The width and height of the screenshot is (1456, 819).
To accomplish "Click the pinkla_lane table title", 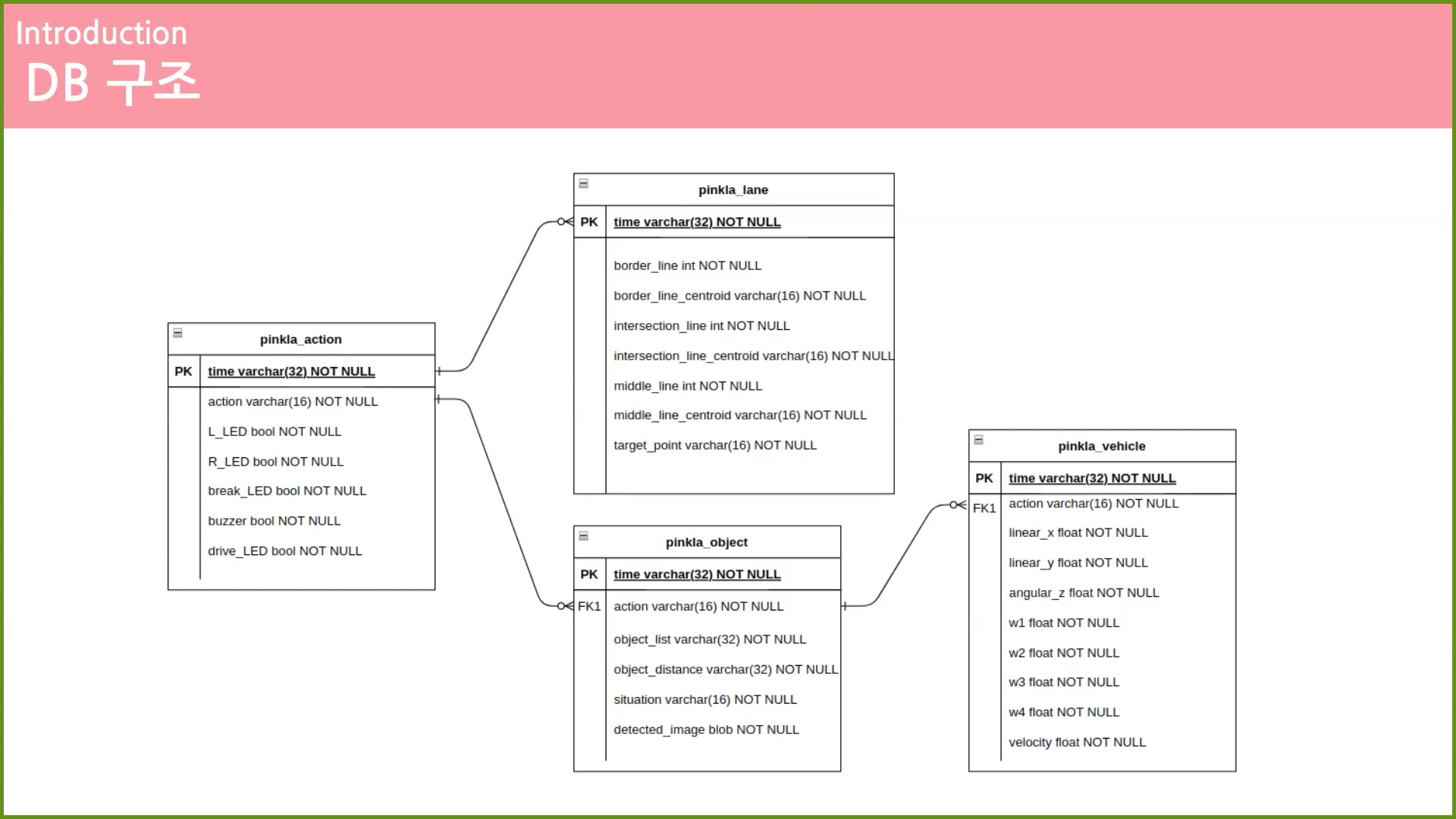I will point(733,190).
